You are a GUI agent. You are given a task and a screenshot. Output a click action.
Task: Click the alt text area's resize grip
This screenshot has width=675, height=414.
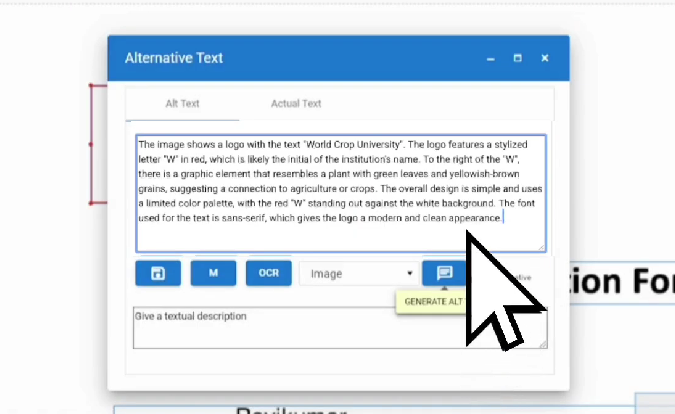coord(541,246)
